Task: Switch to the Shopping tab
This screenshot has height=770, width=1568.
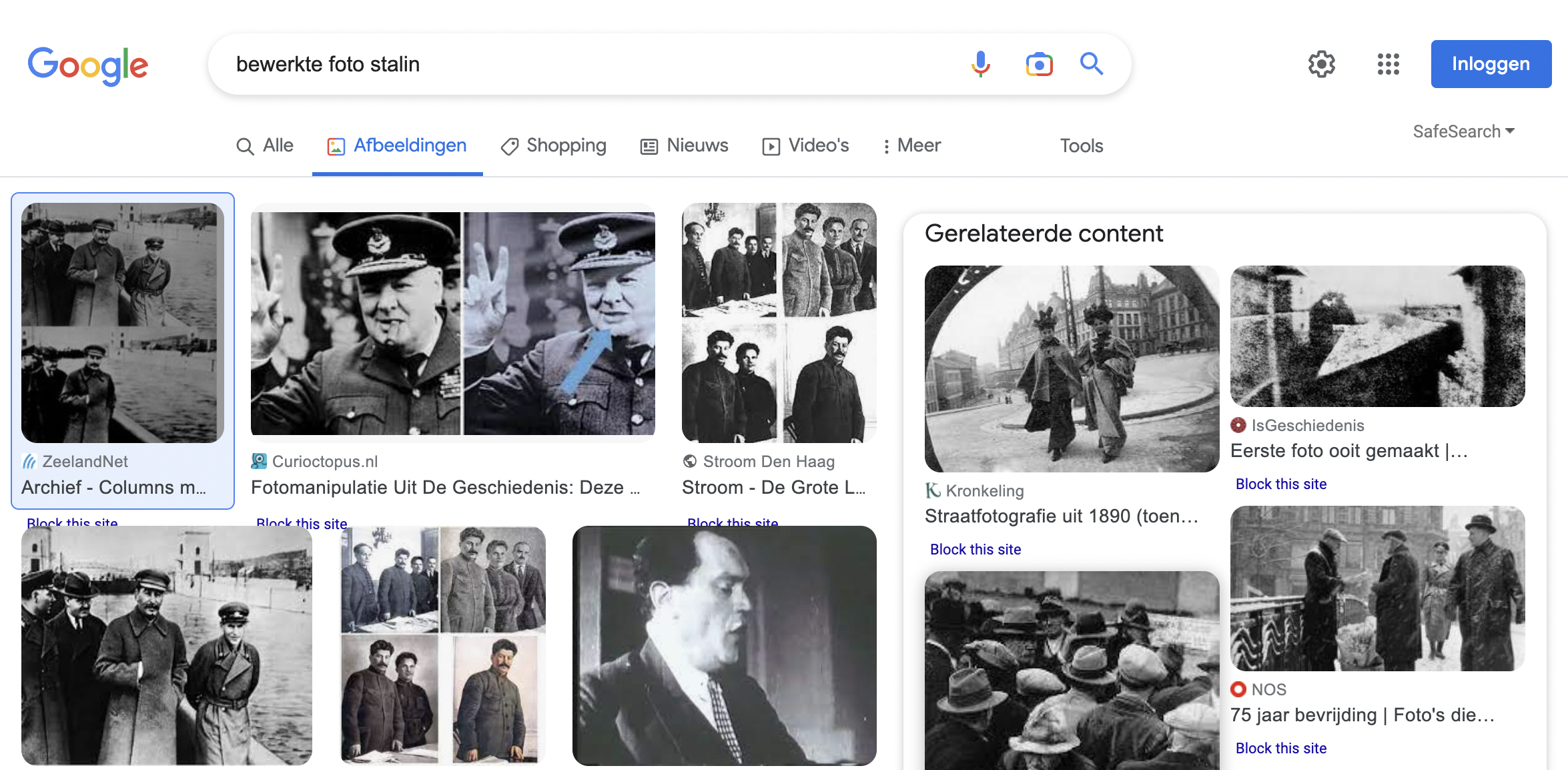Action: pyautogui.click(x=553, y=145)
